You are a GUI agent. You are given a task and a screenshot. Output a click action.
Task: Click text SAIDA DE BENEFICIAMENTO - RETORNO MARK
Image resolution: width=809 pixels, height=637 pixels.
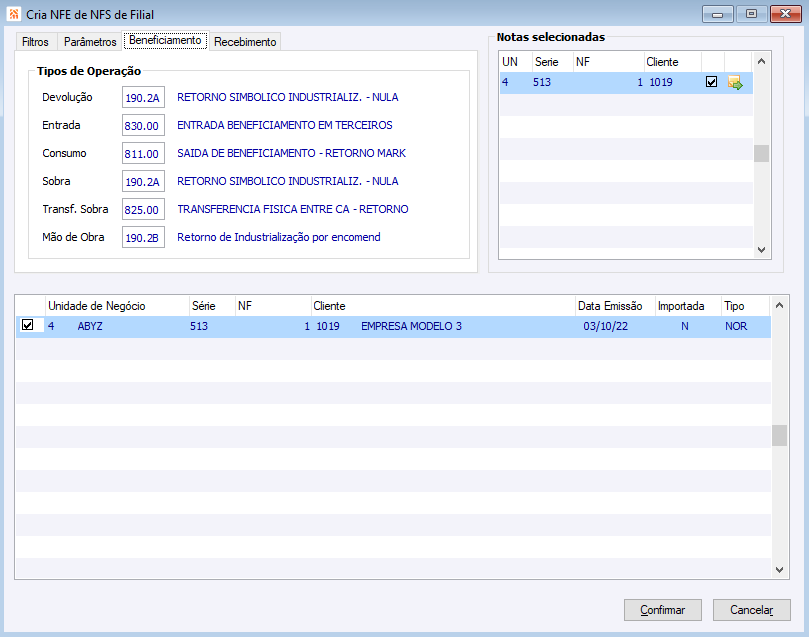click(x=292, y=153)
